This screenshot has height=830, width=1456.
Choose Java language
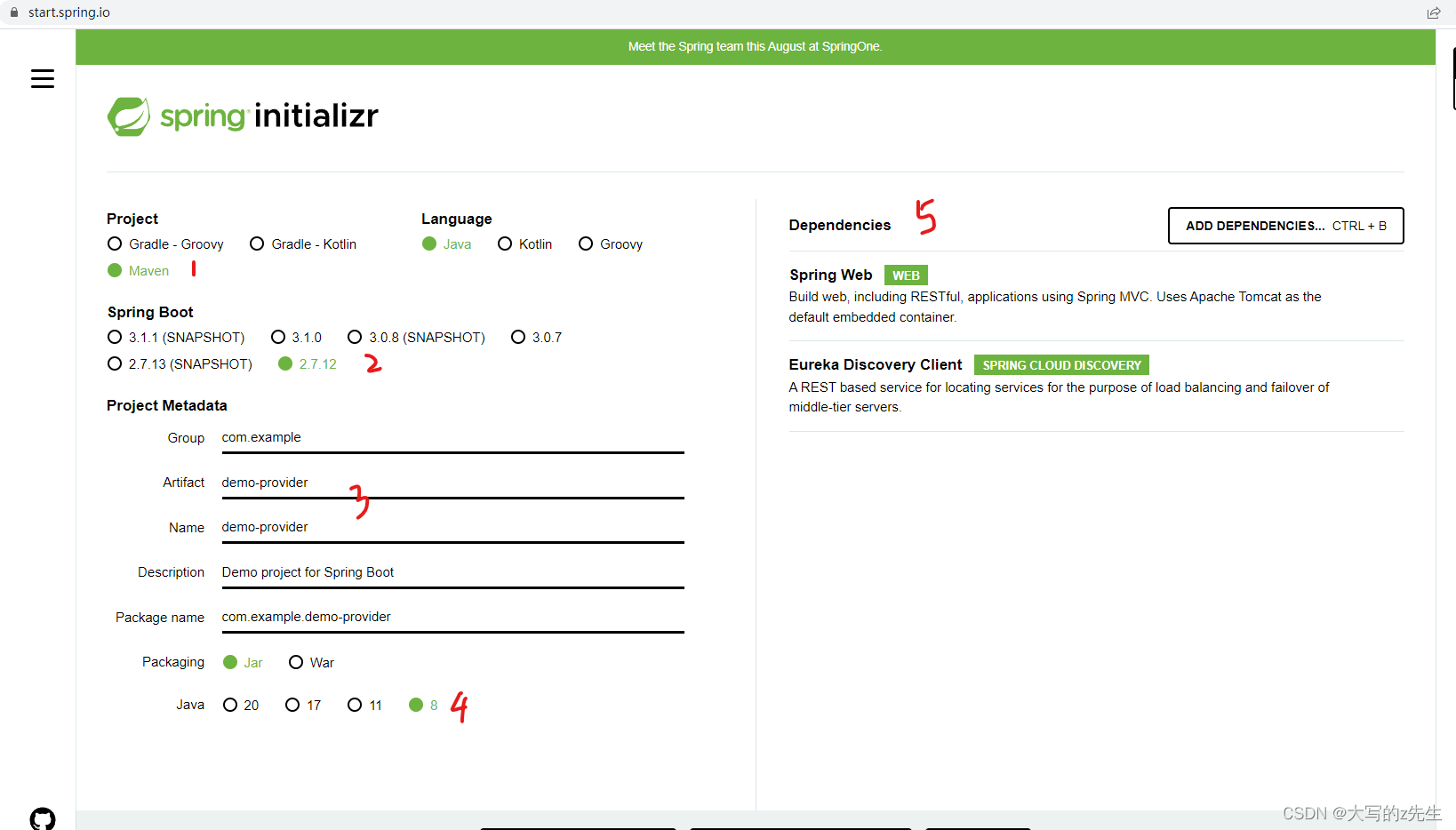(x=446, y=244)
